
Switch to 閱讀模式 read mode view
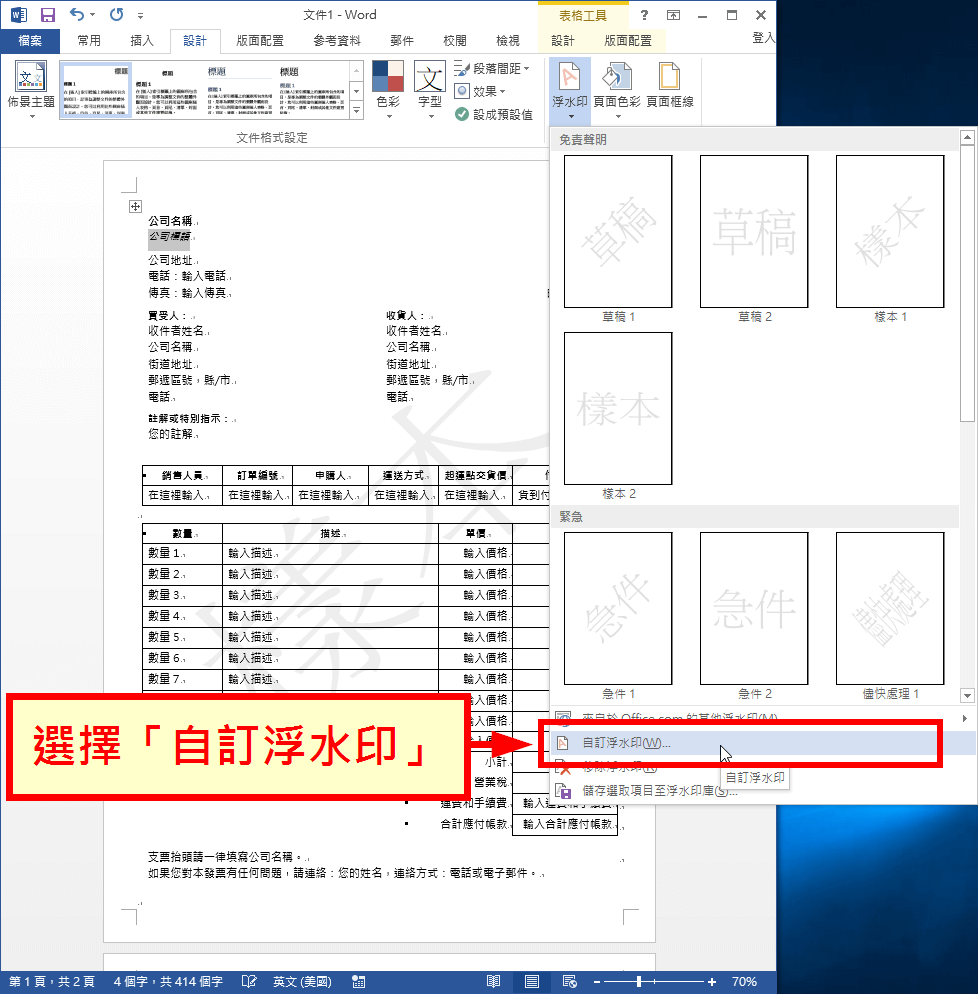(x=493, y=981)
